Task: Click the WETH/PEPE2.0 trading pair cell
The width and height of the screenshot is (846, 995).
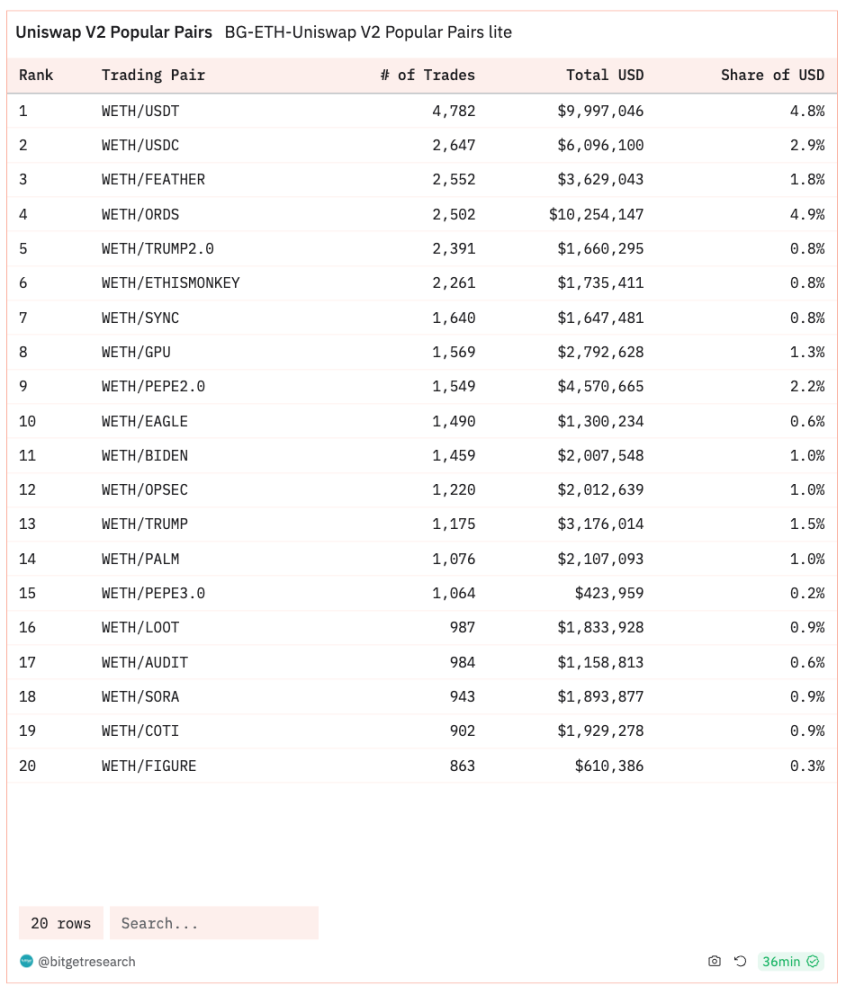Action: pyautogui.click(x=153, y=386)
